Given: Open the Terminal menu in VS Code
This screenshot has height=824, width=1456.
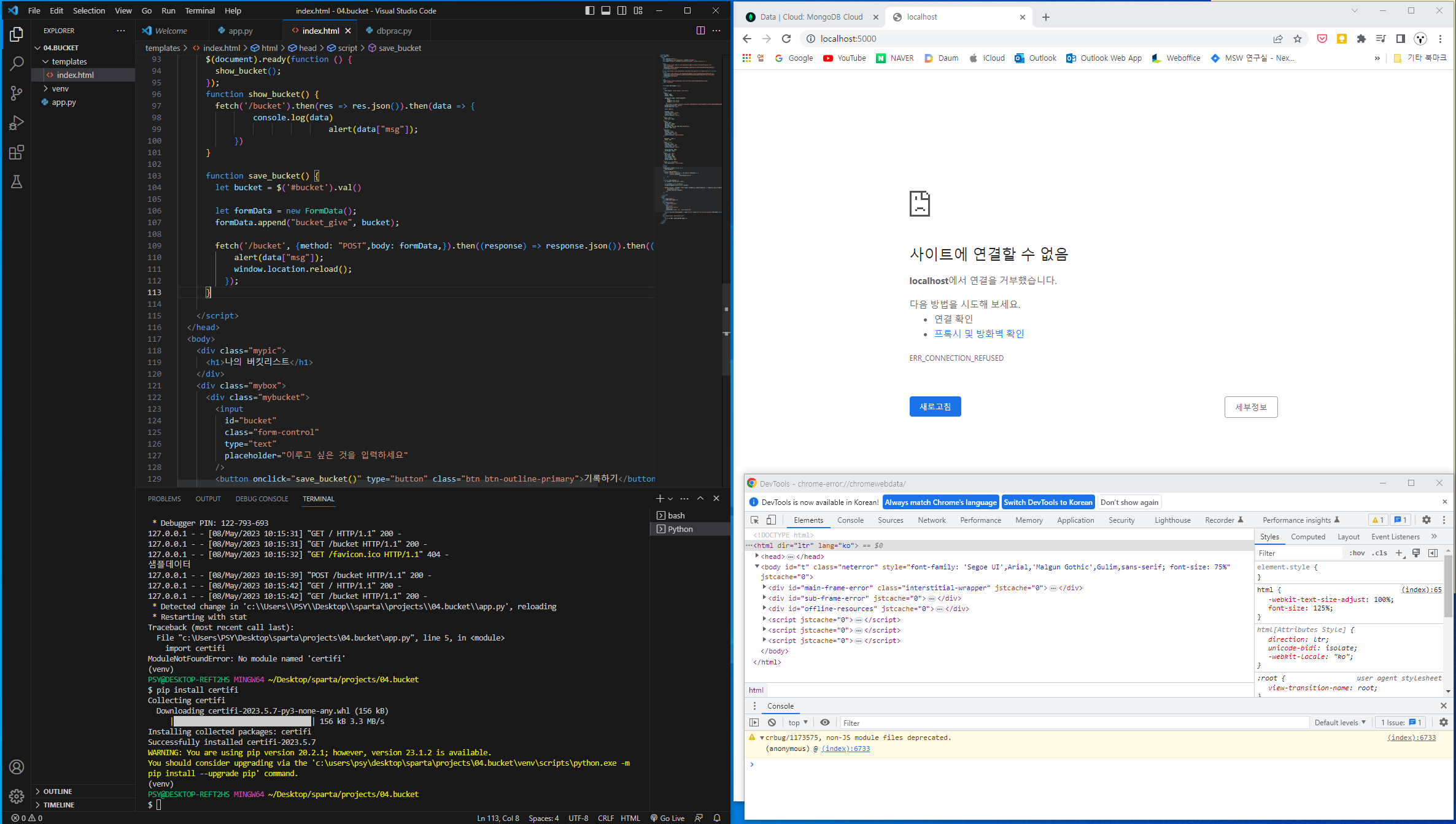Looking at the screenshot, I should tap(200, 10).
